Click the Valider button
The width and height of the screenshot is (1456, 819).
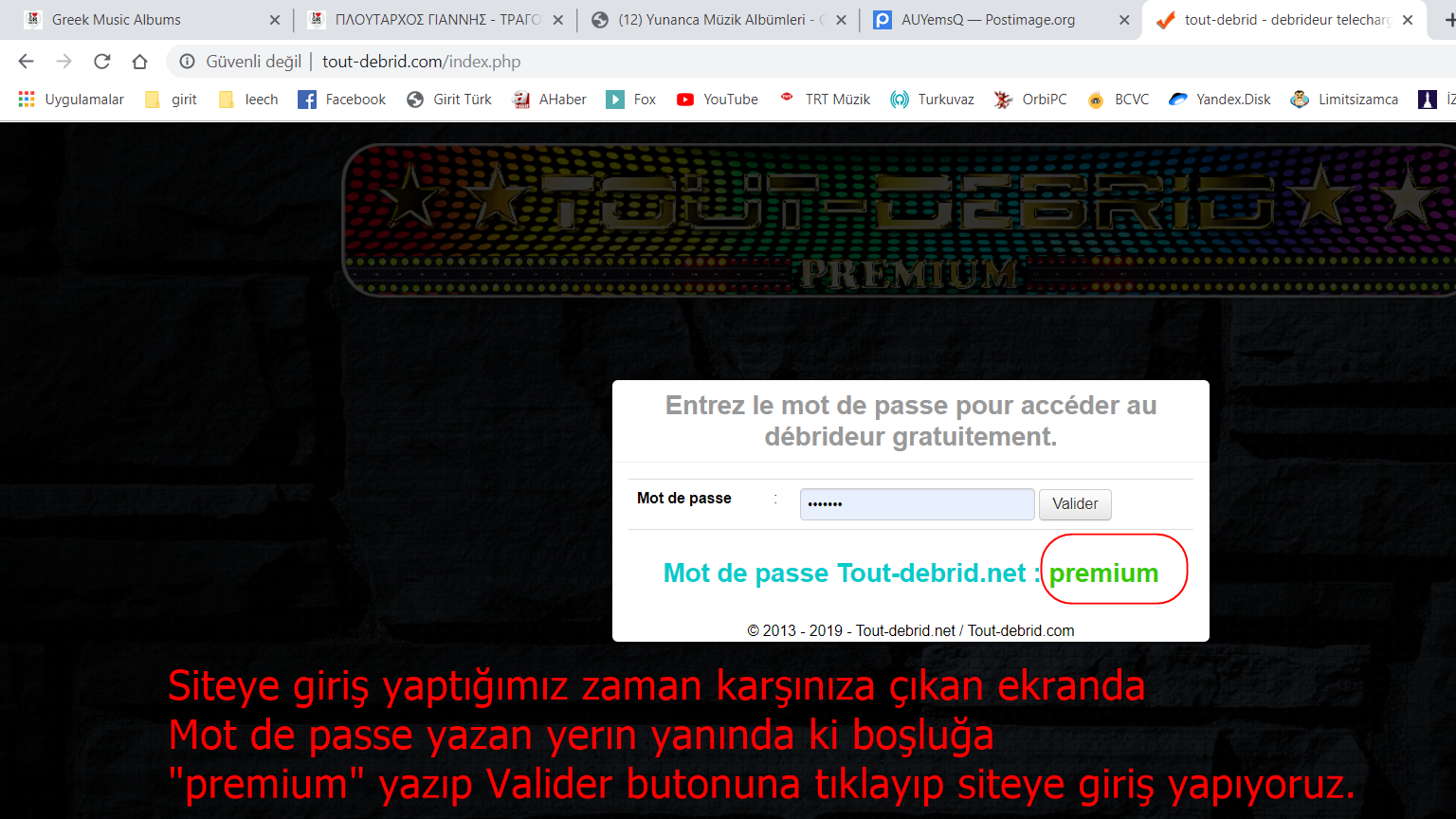coord(1075,504)
